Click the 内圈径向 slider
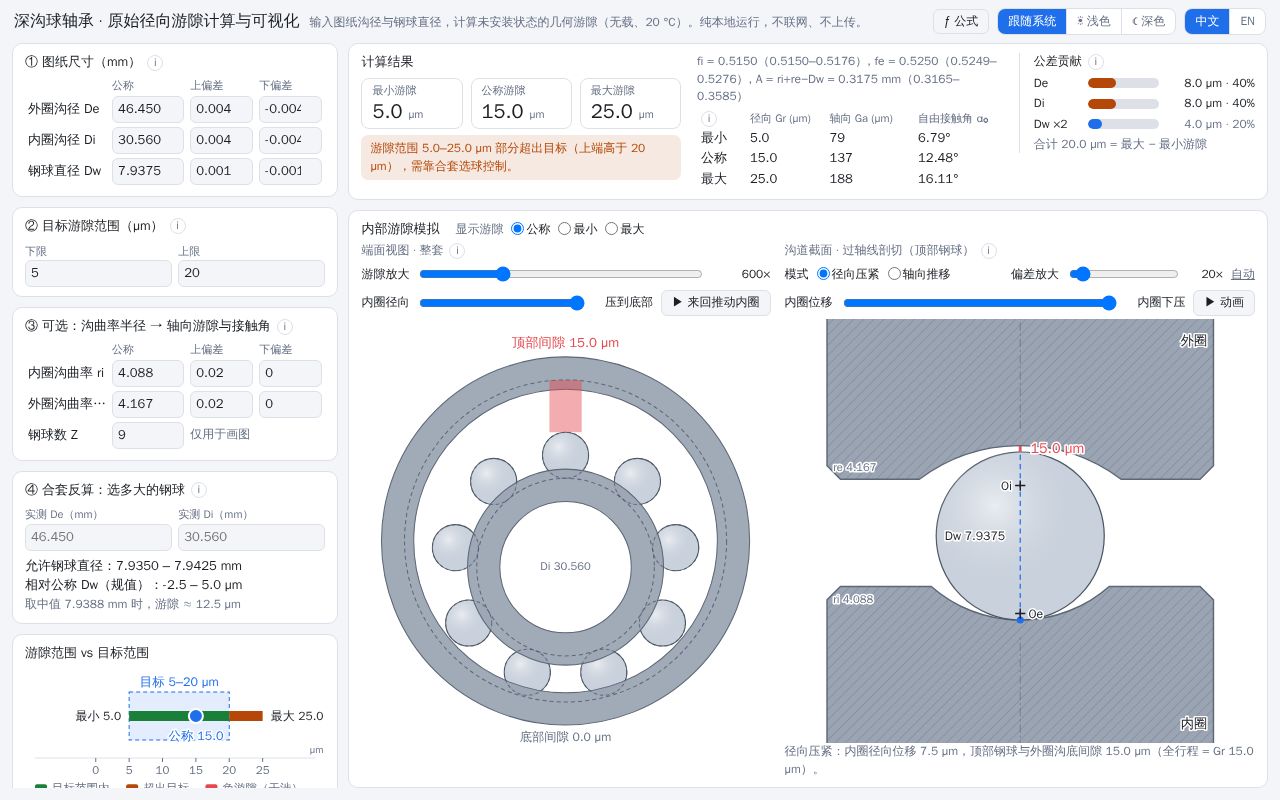This screenshot has height=800, width=1280. (502, 303)
